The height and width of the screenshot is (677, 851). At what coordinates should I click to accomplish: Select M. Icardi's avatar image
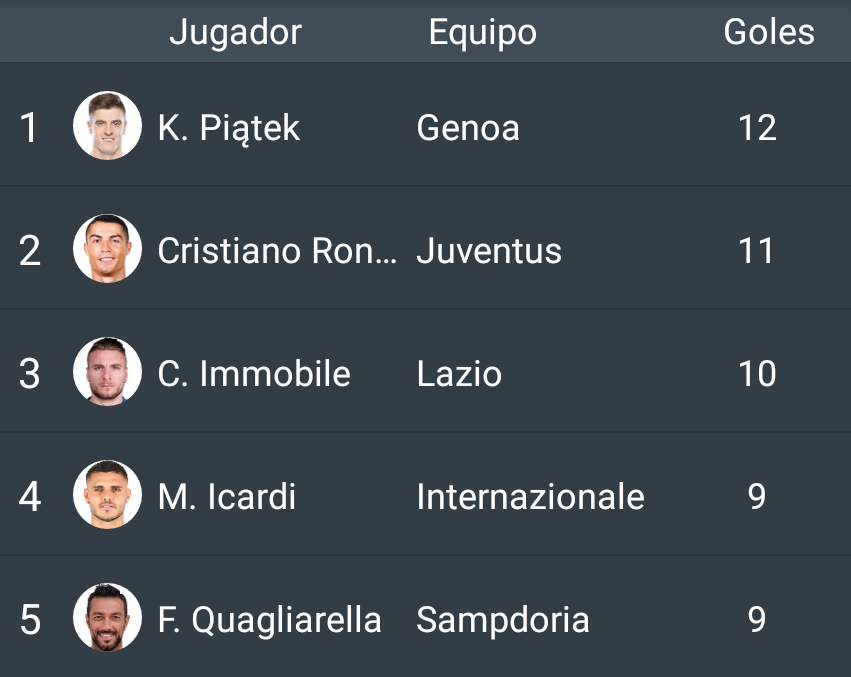[x=107, y=495]
